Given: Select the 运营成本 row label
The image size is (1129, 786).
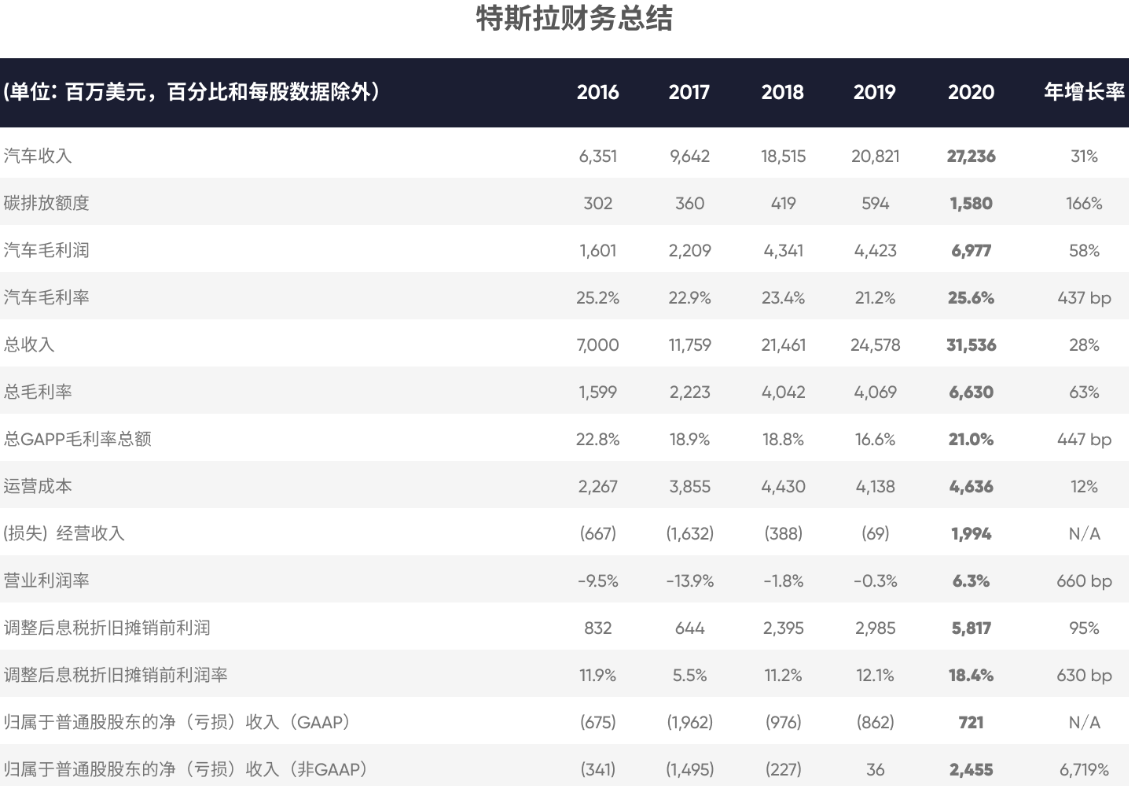Looking at the screenshot, I should [x=38, y=487].
